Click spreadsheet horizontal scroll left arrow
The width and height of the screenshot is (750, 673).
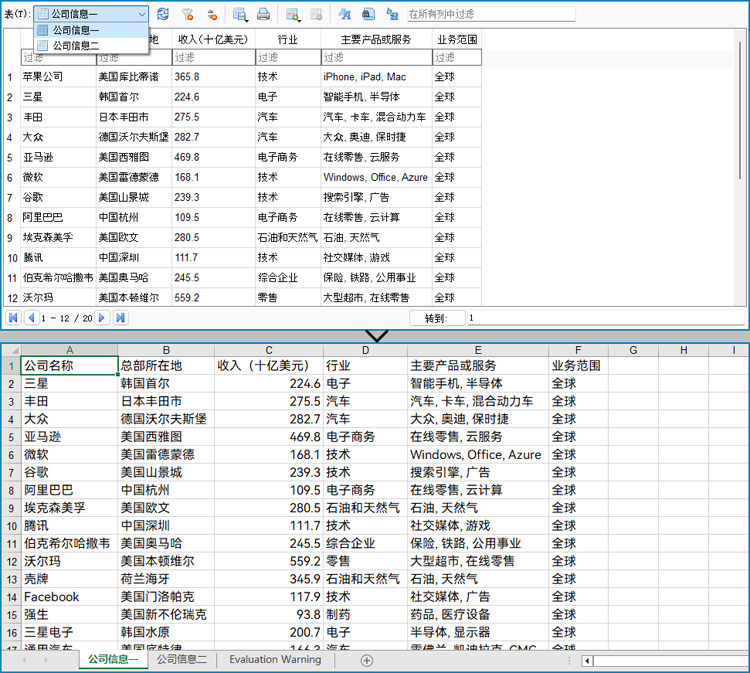pos(587,661)
